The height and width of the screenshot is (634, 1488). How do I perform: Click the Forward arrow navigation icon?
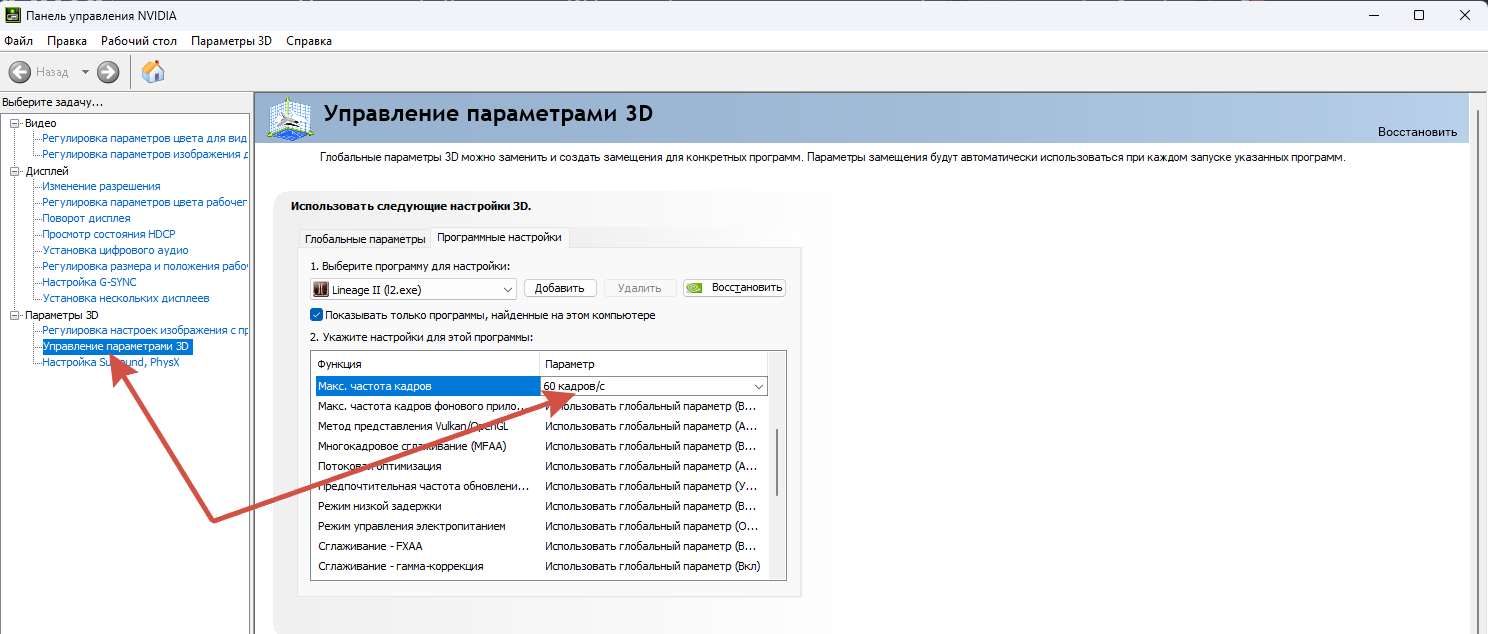pos(108,72)
